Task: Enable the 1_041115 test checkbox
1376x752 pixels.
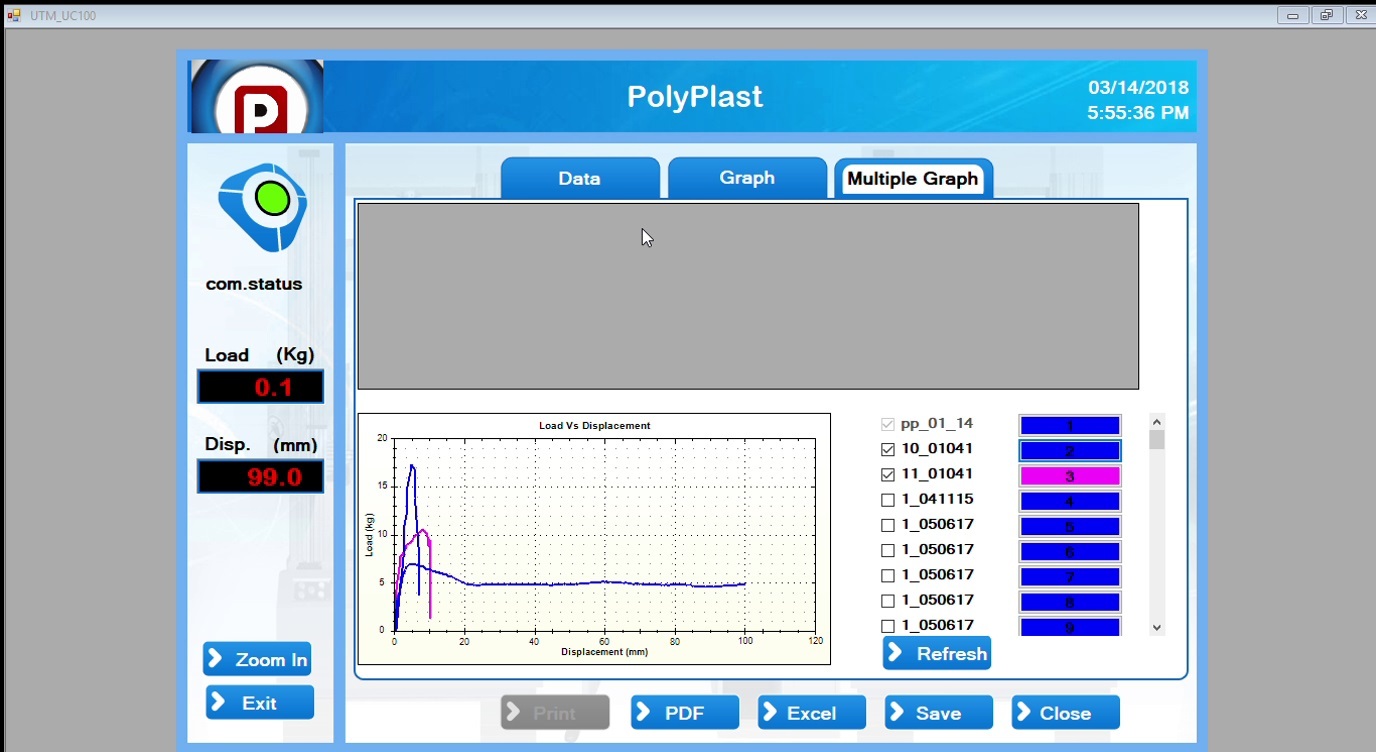Action: [888, 500]
